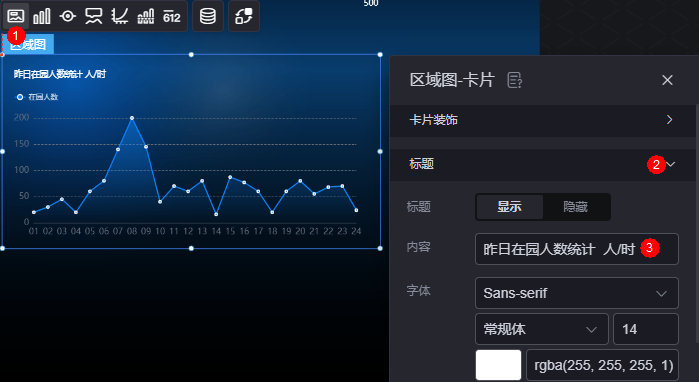Click the white title color swatch

pyautogui.click(x=498, y=365)
